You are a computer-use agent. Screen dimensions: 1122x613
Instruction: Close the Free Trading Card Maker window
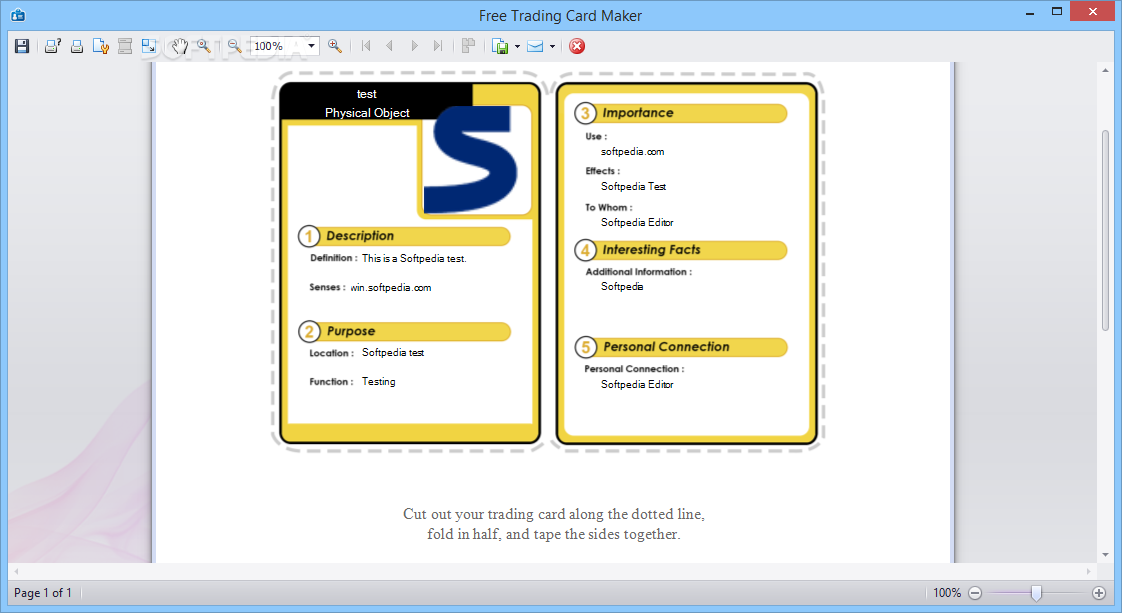[1093, 11]
